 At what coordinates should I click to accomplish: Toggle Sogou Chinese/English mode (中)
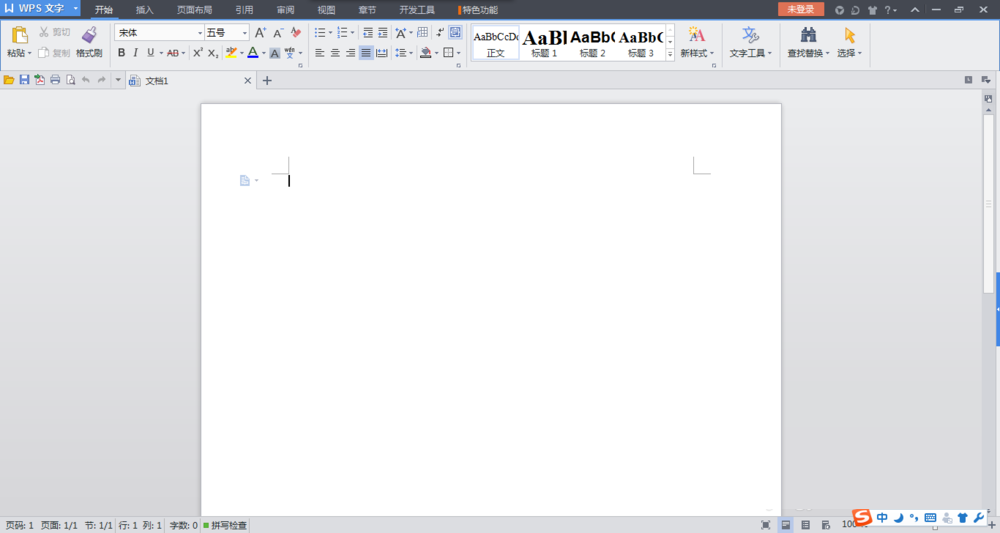pos(882,518)
